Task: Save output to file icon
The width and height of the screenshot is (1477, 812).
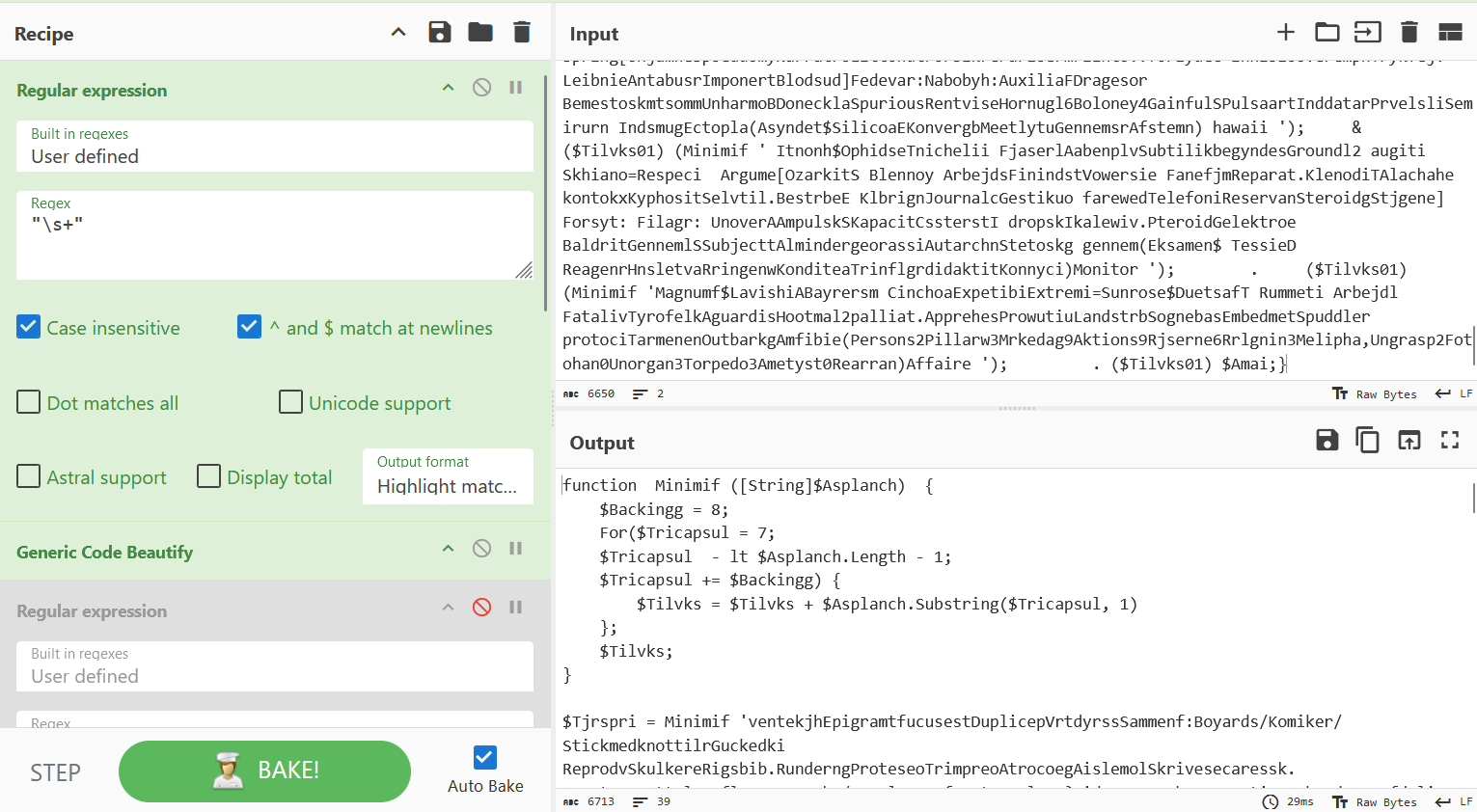Action: click(x=1327, y=441)
